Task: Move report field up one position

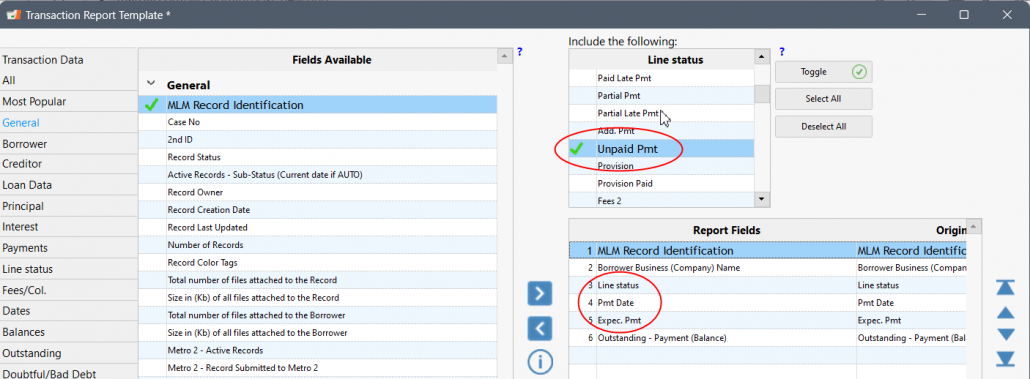Action: point(1006,313)
